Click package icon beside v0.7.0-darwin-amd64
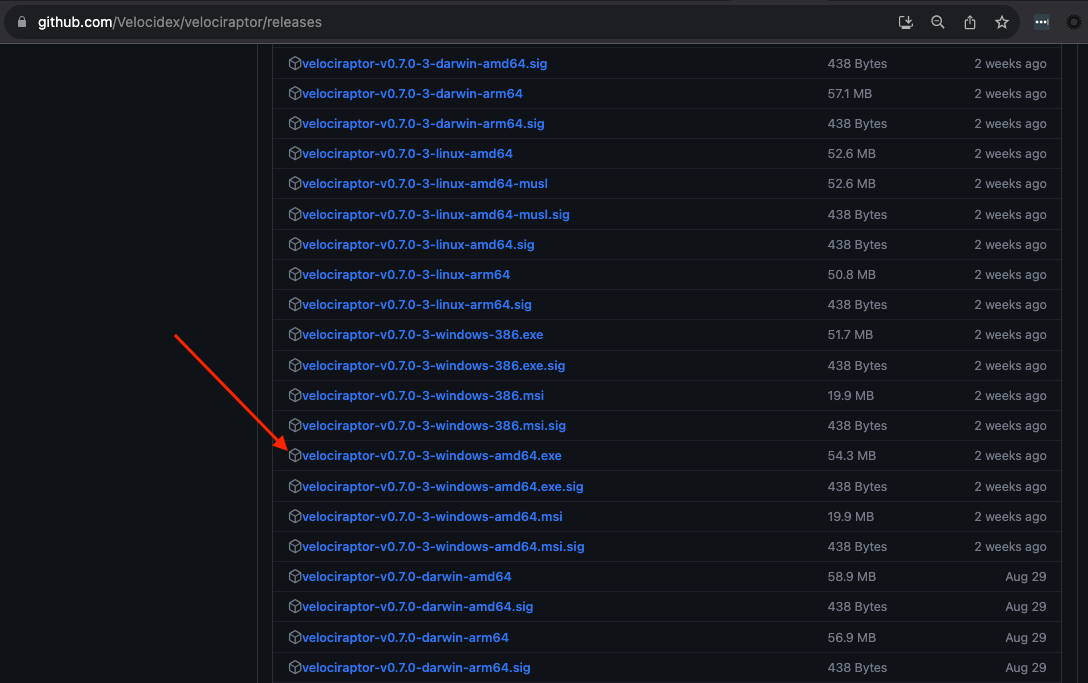Image resolution: width=1088 pixels, height=683 pixels. [295, 576]
